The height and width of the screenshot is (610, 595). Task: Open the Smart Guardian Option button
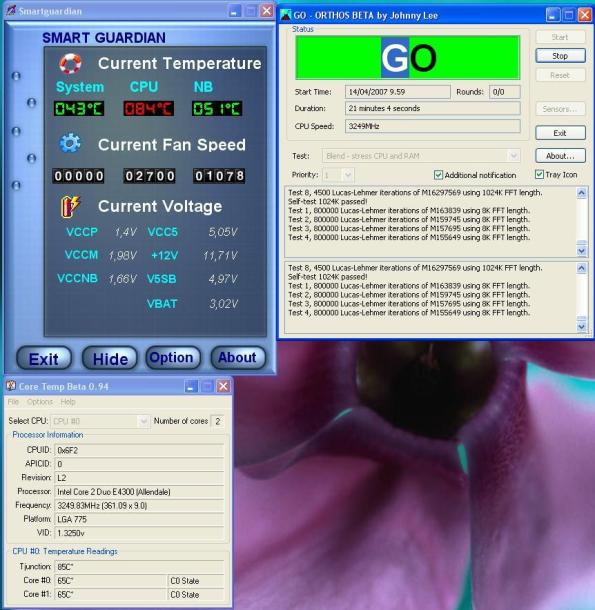point(172,358)
